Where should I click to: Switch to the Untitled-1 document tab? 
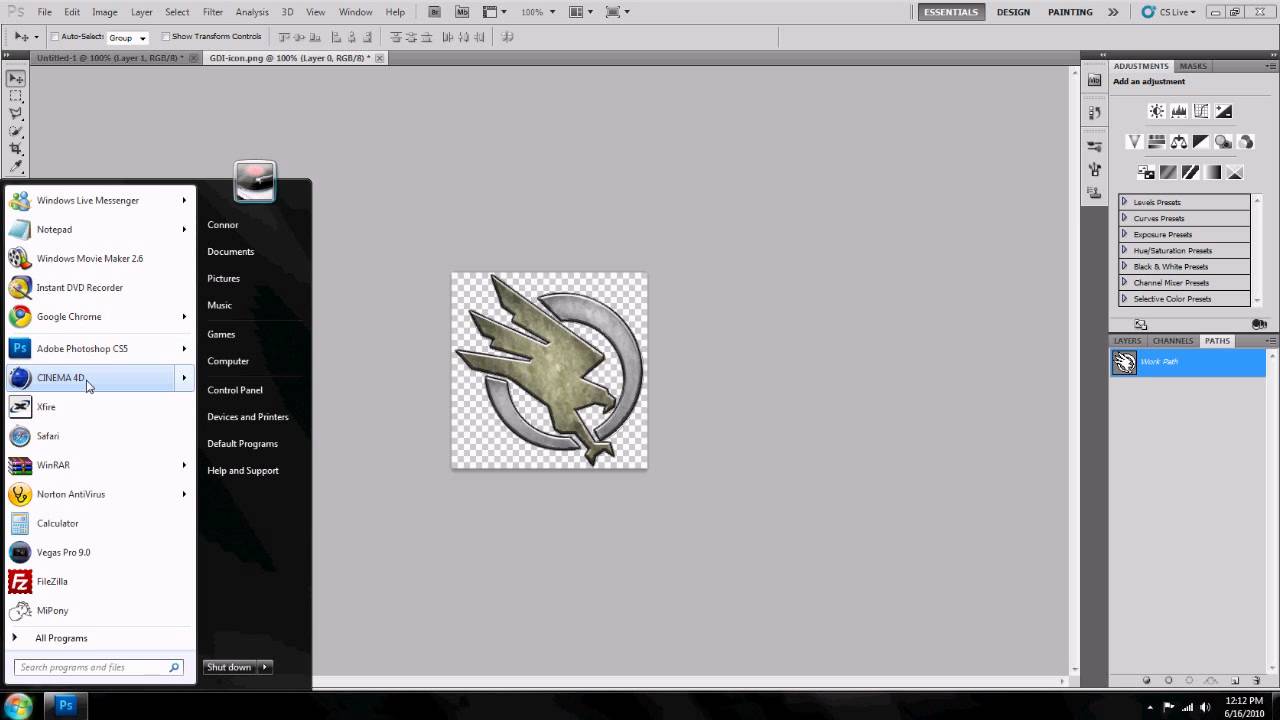pos(110,58)
